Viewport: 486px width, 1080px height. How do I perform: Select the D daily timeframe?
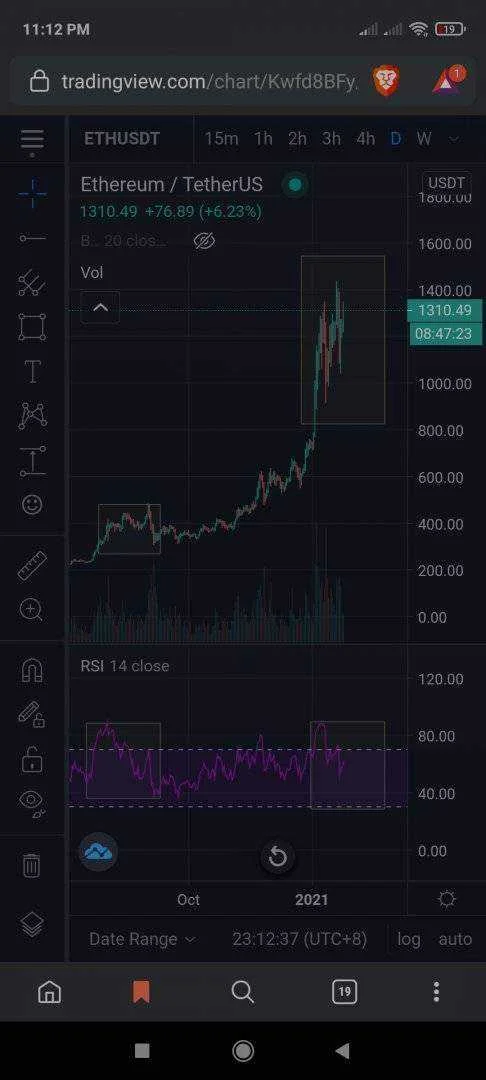396,138
